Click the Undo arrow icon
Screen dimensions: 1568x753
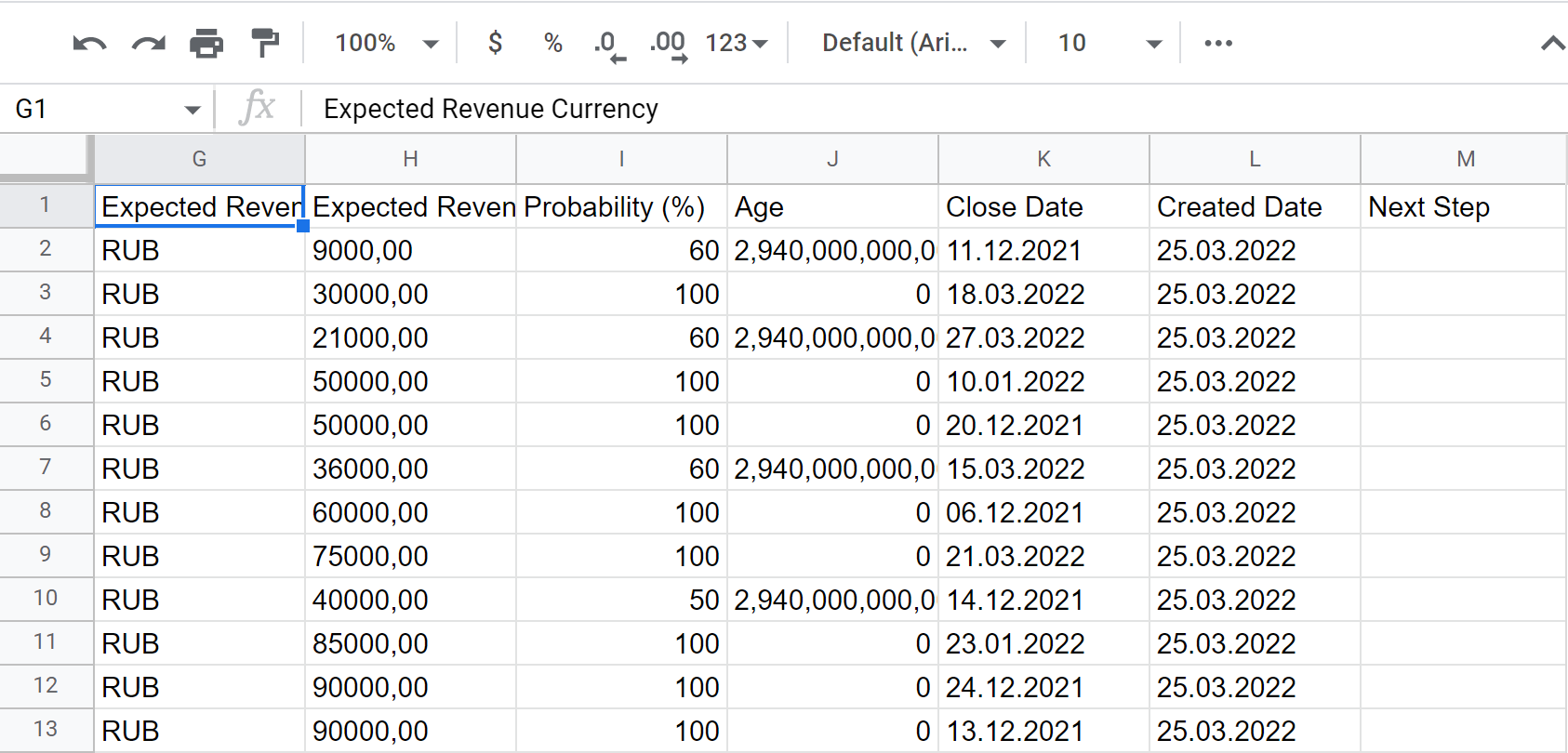[x=89, y=44]
